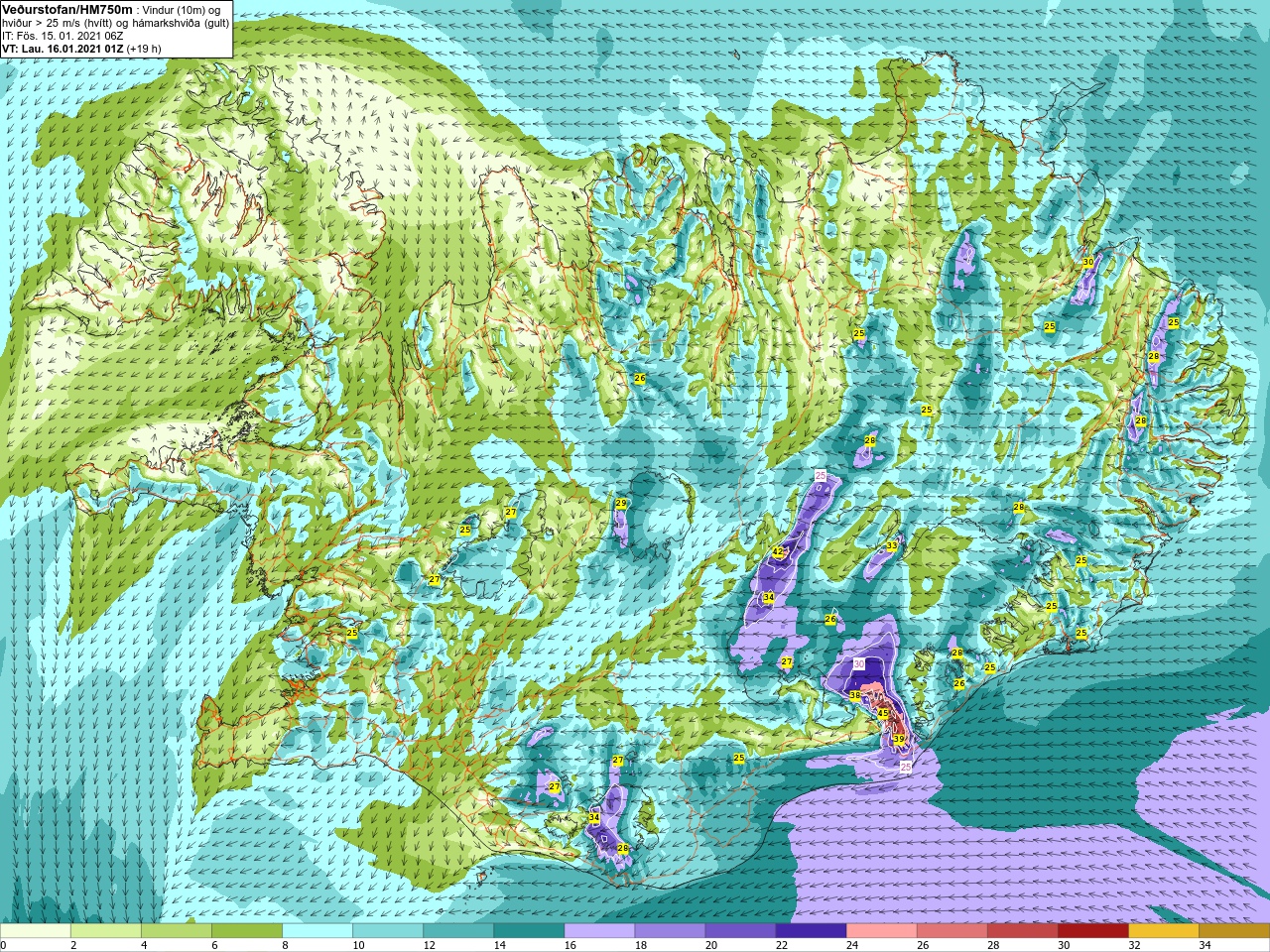Click the "VT: Lau. 16.01.2021 01Z" valid time
The width and height of the screenshot is (1270, 952).
(63, 49)
